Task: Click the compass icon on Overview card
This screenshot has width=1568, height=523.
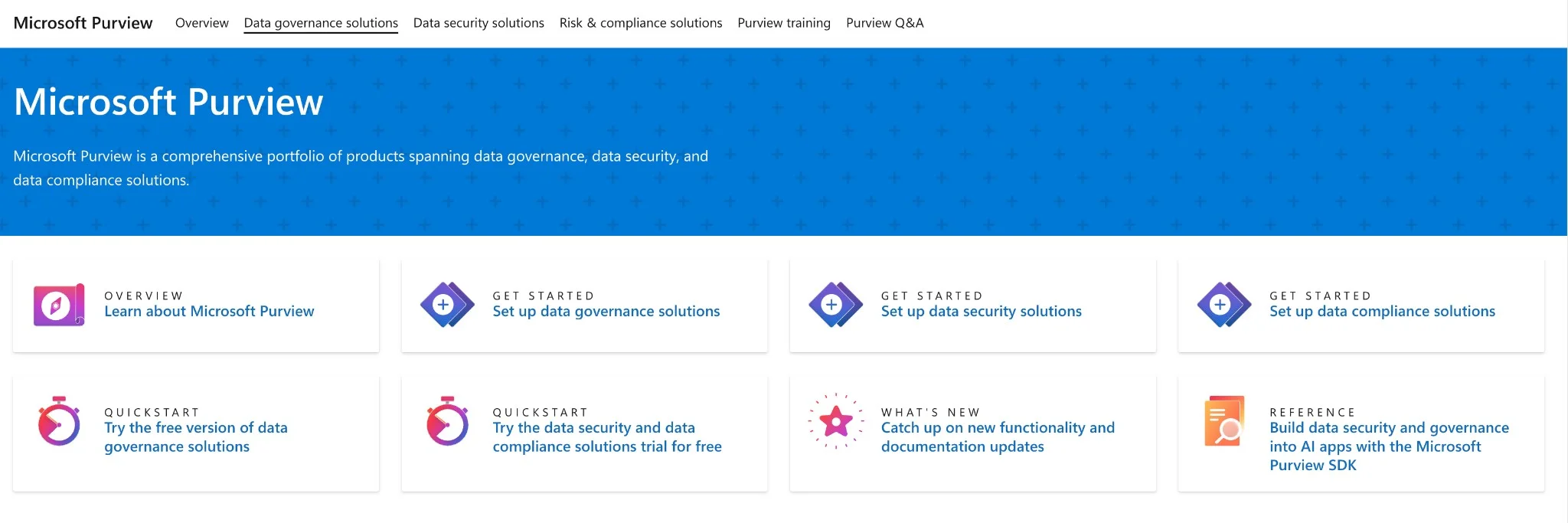Action: pyautogui.click(x=58, y=305)
